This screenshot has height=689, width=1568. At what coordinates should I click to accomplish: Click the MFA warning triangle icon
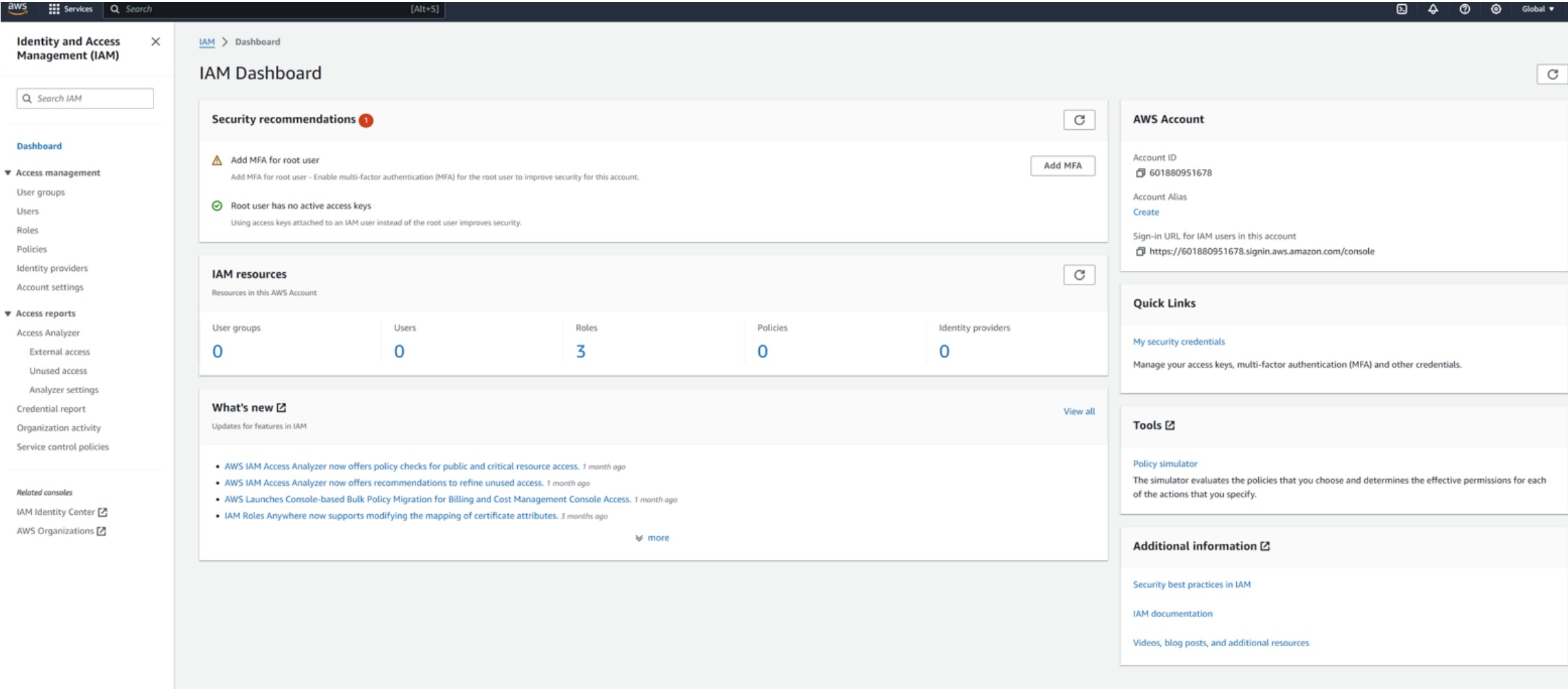217,160
